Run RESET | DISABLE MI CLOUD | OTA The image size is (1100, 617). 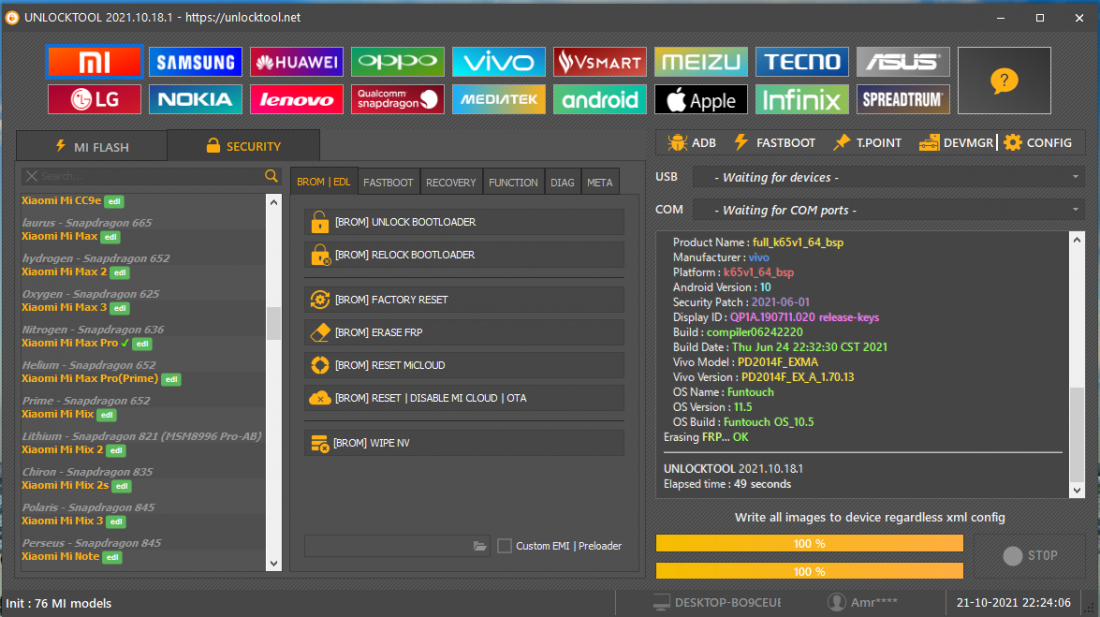464,398
